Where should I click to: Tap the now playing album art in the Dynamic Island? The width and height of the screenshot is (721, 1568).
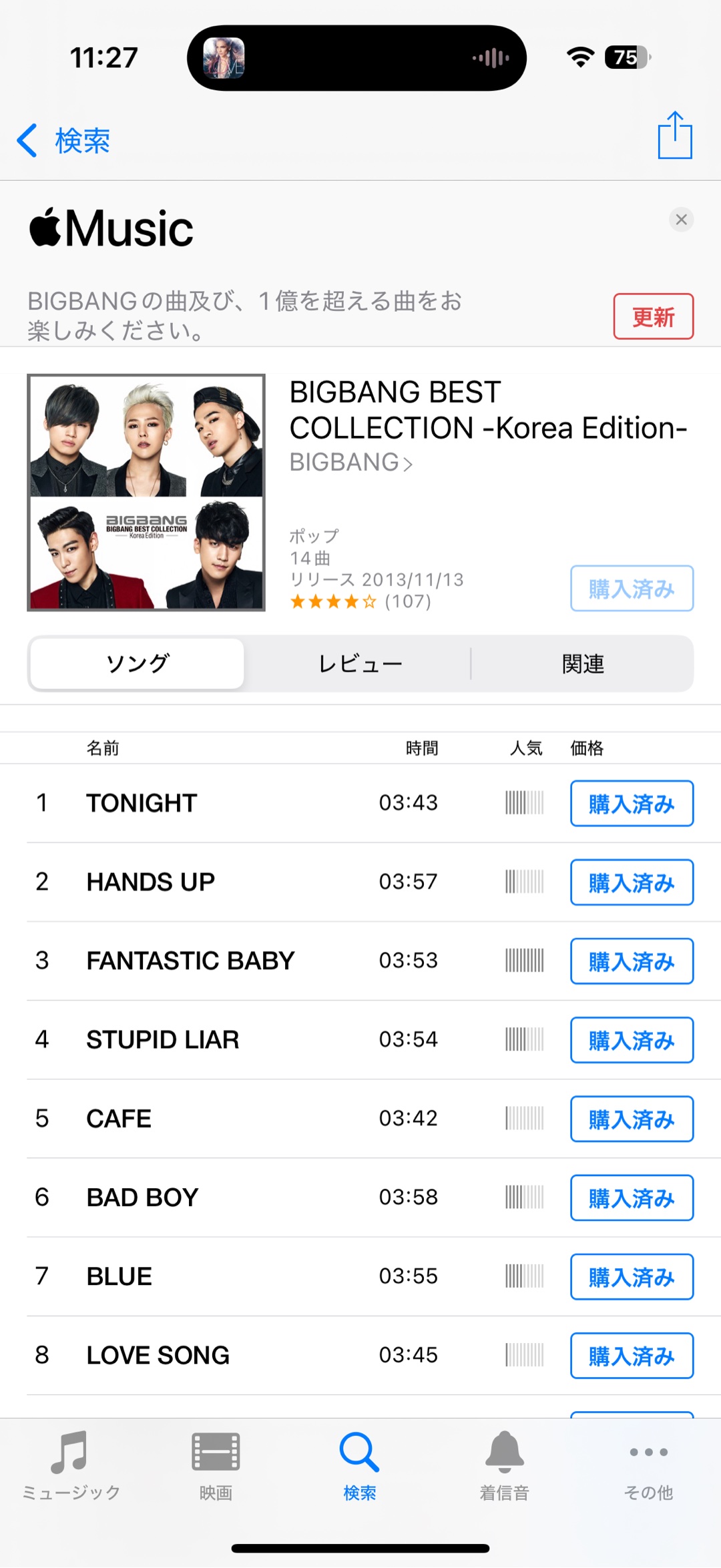(x=224, y=58)
